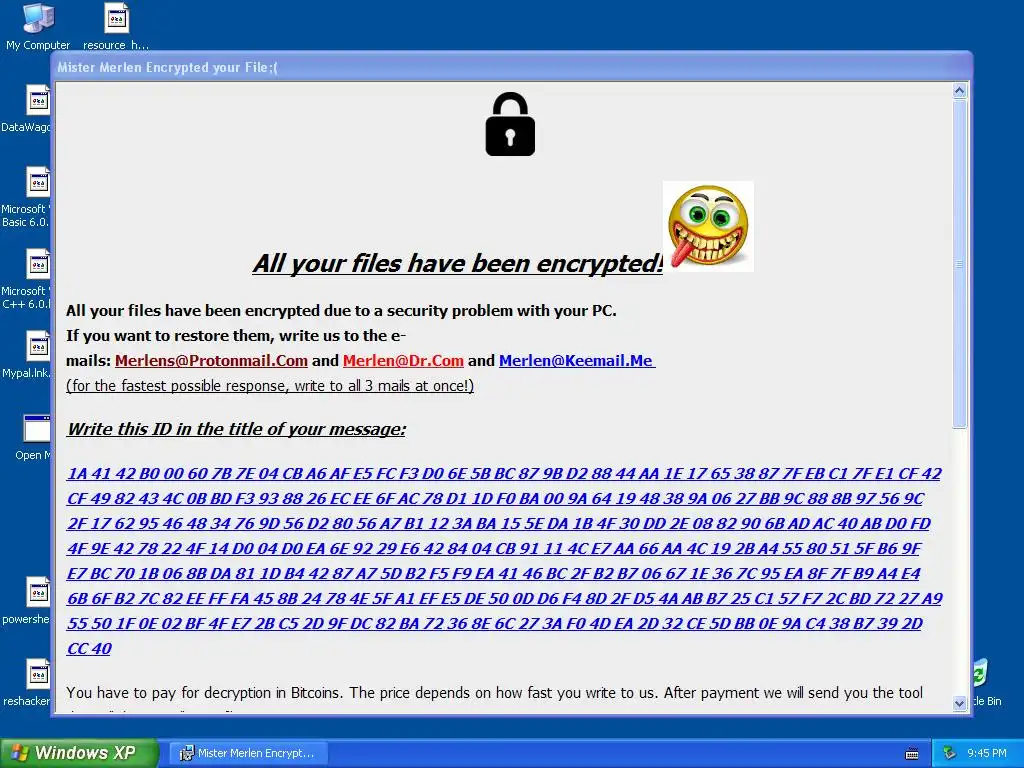Click the scrollbar down arrow
Screen dimensions: 1024x768
[959, 703]
